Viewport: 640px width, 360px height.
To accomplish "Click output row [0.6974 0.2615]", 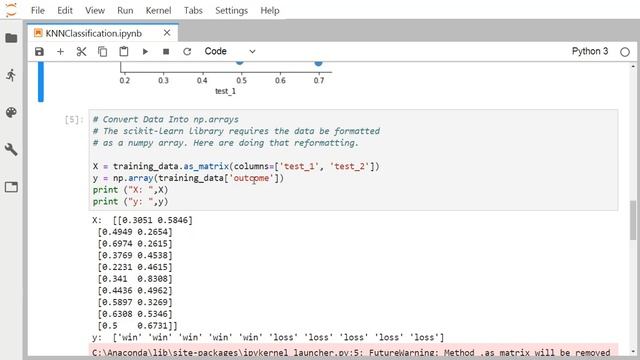I will (x=135, y=244).
